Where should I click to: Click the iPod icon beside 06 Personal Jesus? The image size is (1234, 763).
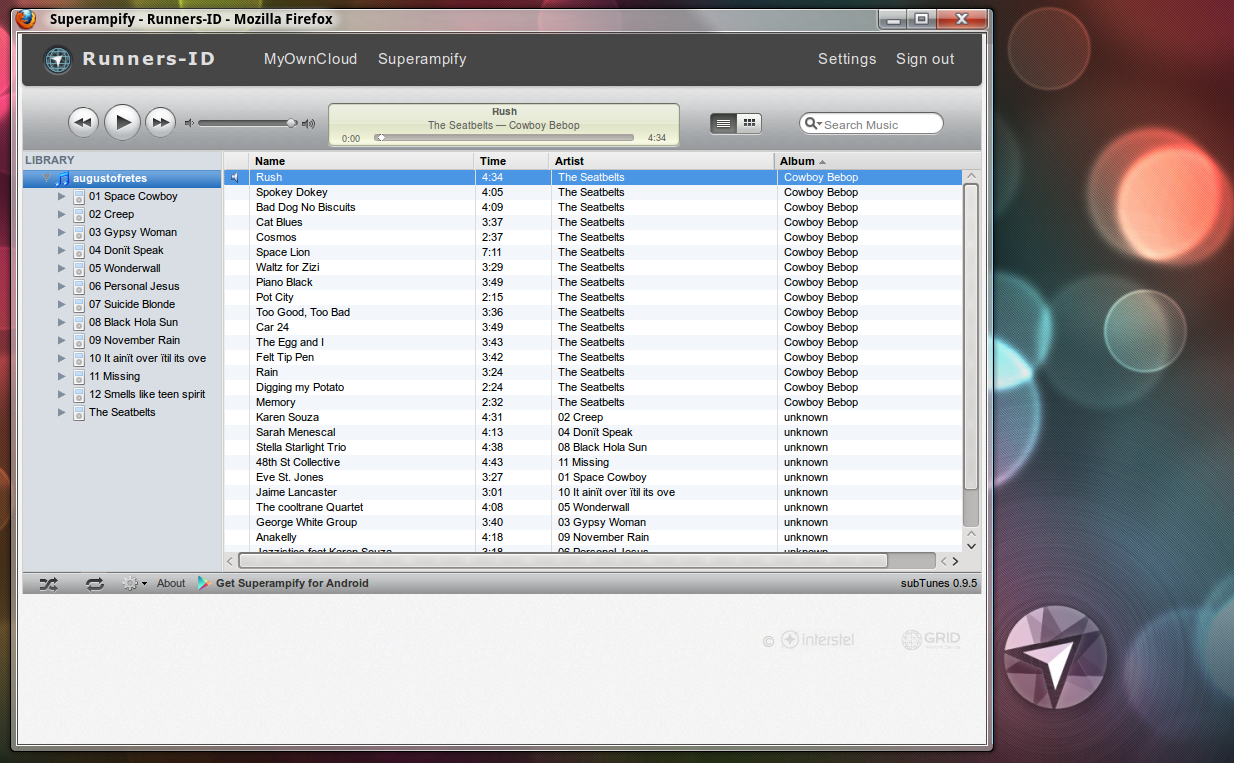pyautogui.click(x=79, y=287)
